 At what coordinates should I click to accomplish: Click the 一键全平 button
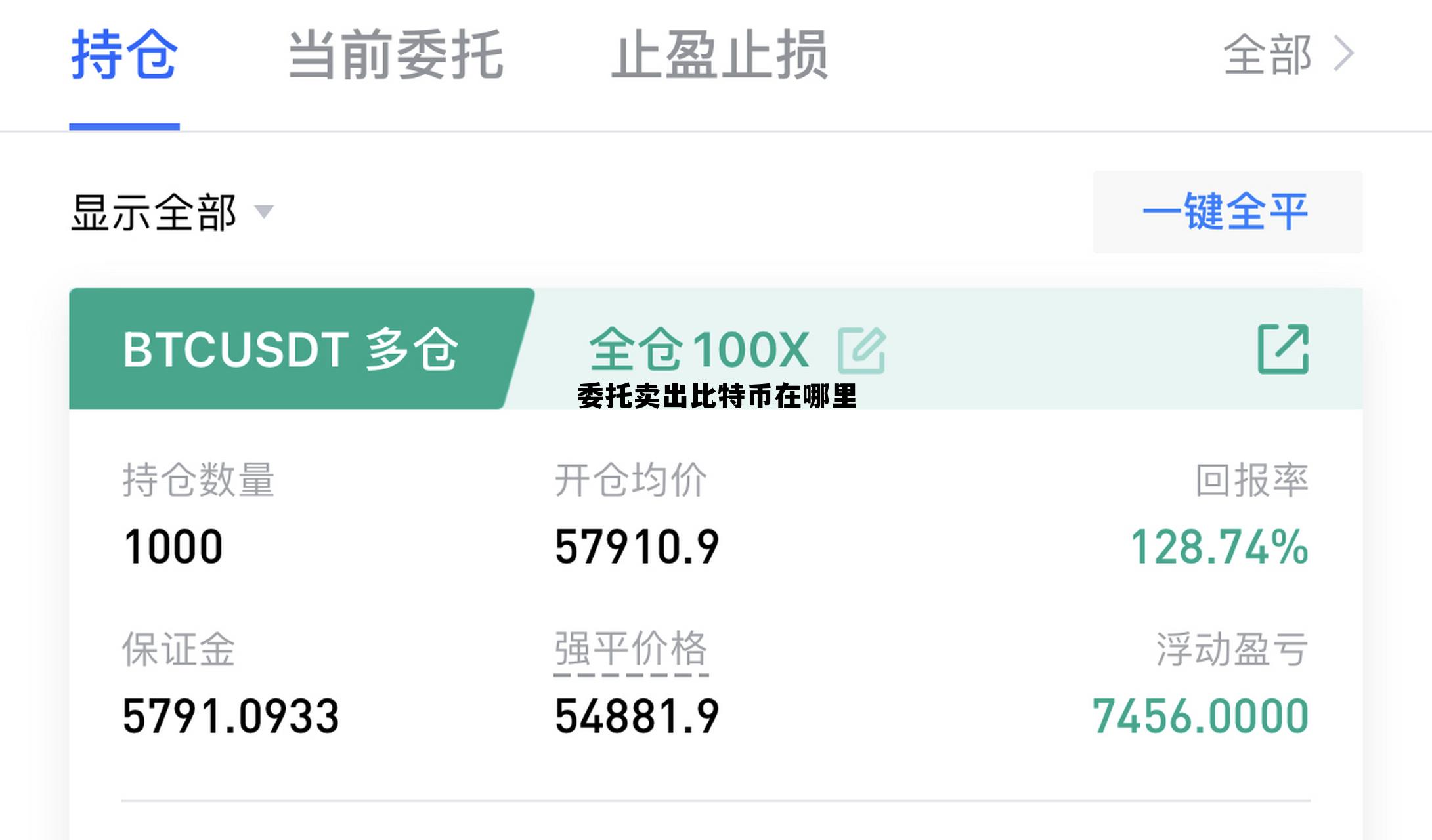[x=1226, y=211]
